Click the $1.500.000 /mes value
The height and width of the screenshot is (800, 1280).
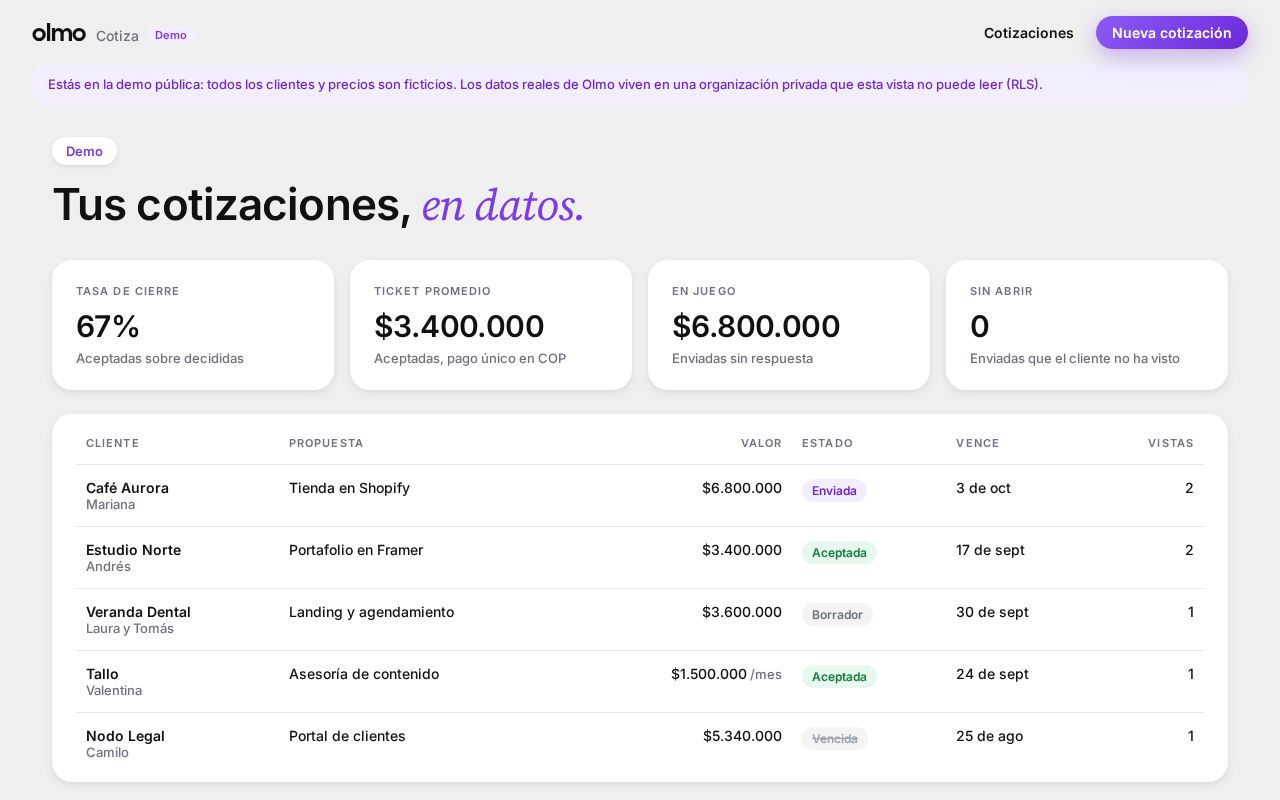pyautogui.click(x=726, y=674)
